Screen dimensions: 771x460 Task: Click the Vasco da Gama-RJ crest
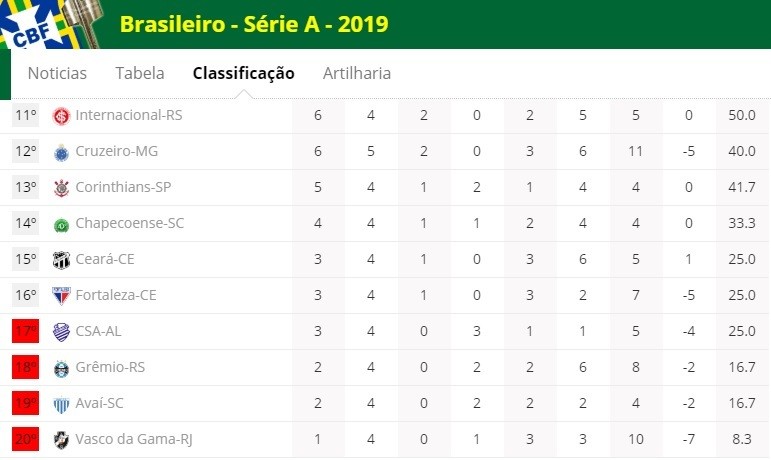point(61,440)
